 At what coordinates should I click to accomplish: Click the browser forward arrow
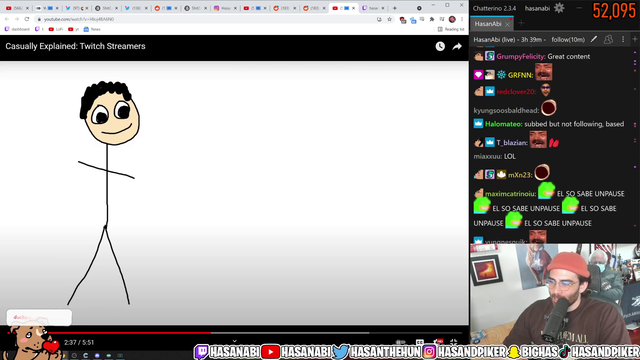coord(17,19)
